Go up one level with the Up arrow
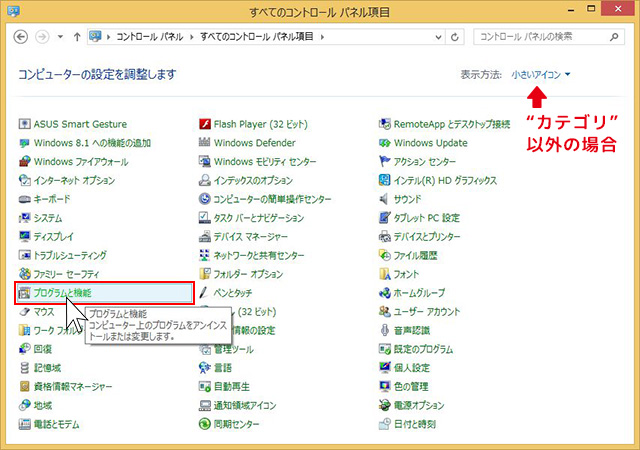640x450 pixels. pos(77,37)
